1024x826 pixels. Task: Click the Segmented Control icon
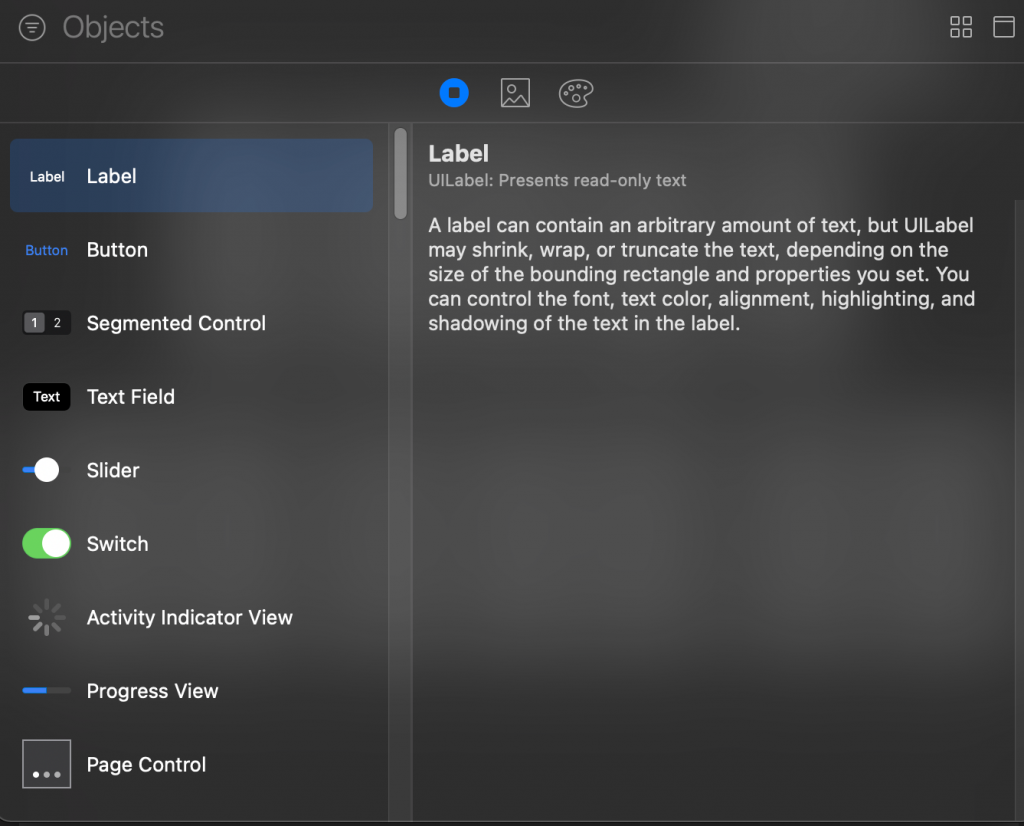pyautogui.click(x=47, y=323)
